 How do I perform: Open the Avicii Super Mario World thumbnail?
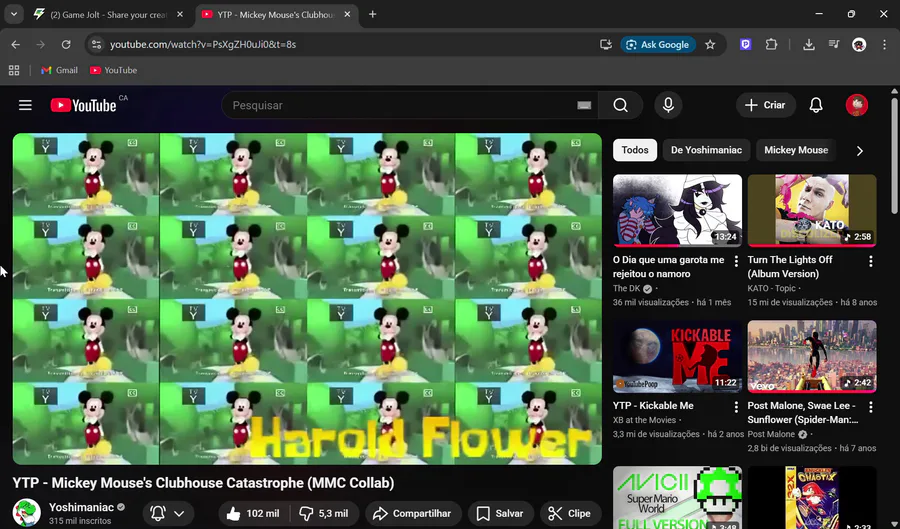[x=677, y=497]
